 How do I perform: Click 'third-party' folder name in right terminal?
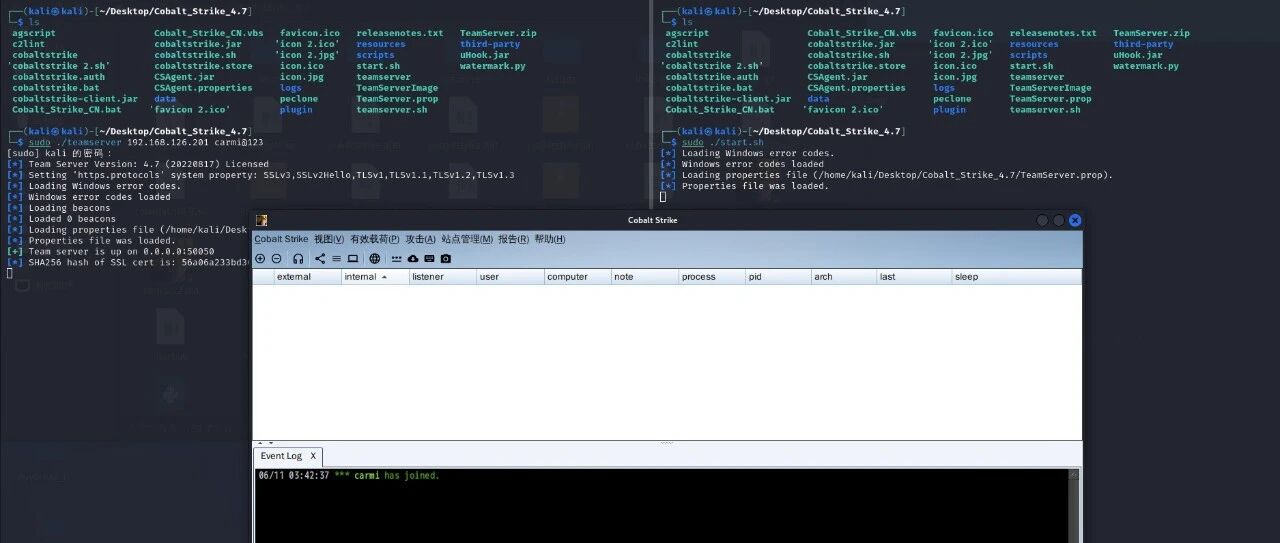pyautogui.click(x=1143, y=44)
